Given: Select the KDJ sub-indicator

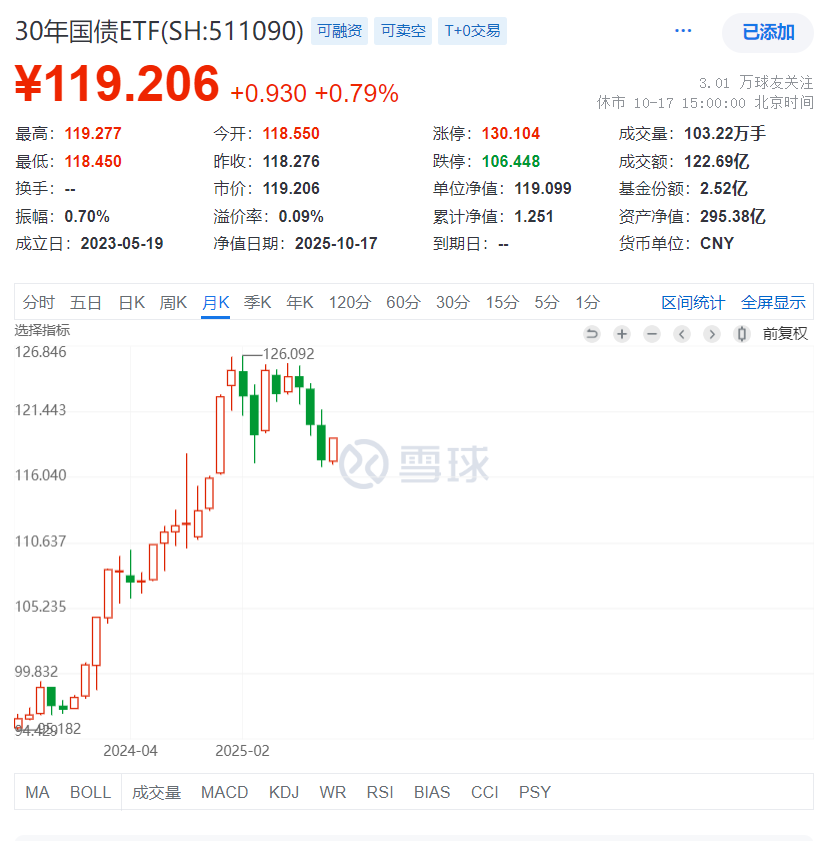Looking at the screenshot, I should tap(284, 792).
